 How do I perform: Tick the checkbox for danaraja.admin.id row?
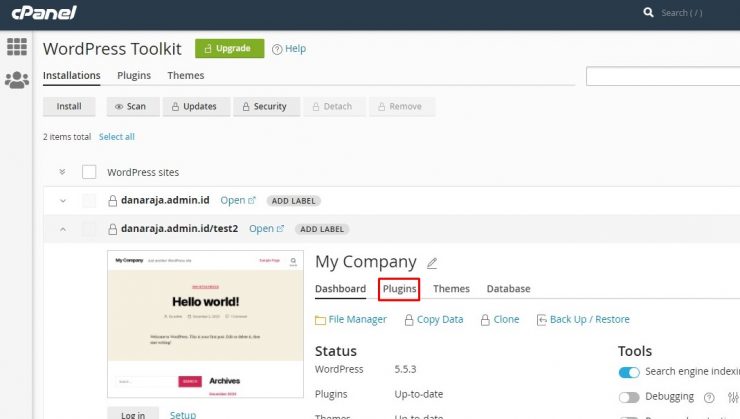[x=89, y=201]
